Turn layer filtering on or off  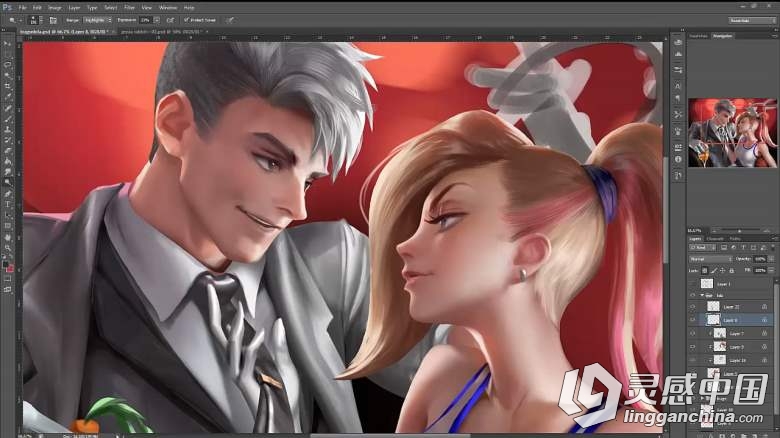pos(773,247)
